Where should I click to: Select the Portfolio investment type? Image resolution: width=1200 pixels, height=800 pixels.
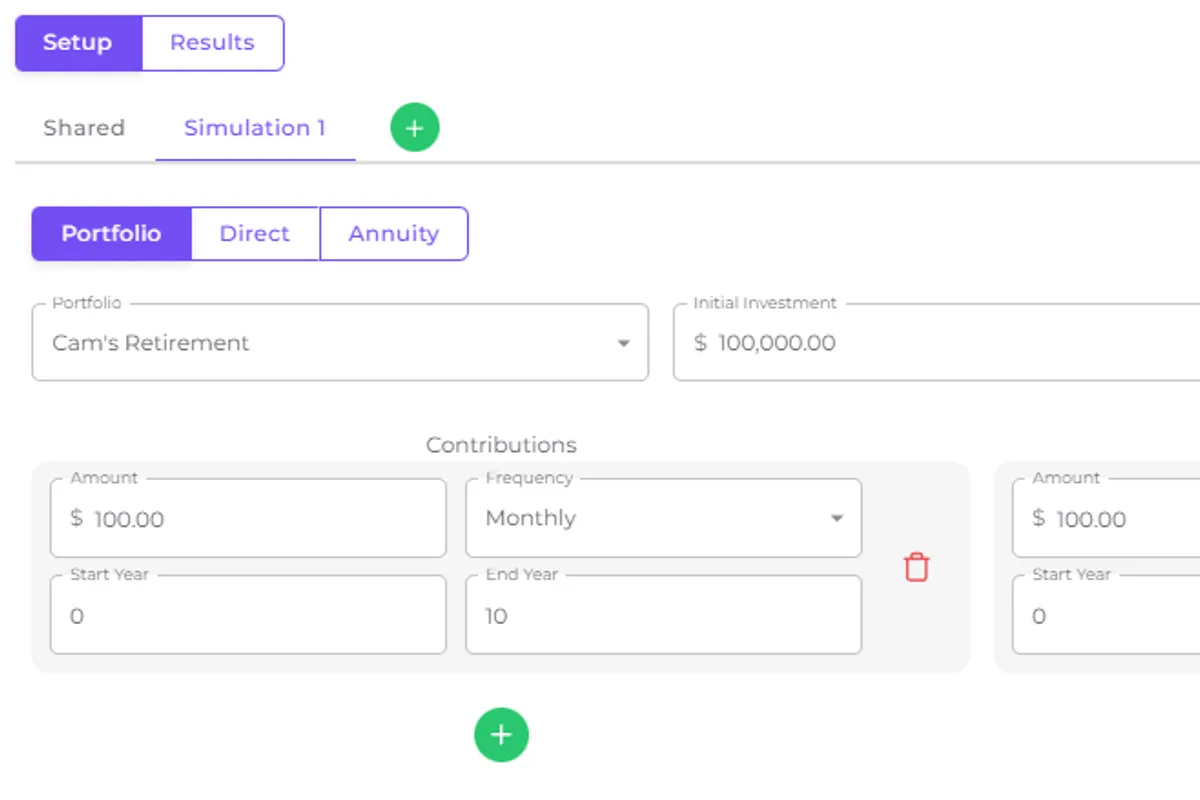tap(111, 233)
